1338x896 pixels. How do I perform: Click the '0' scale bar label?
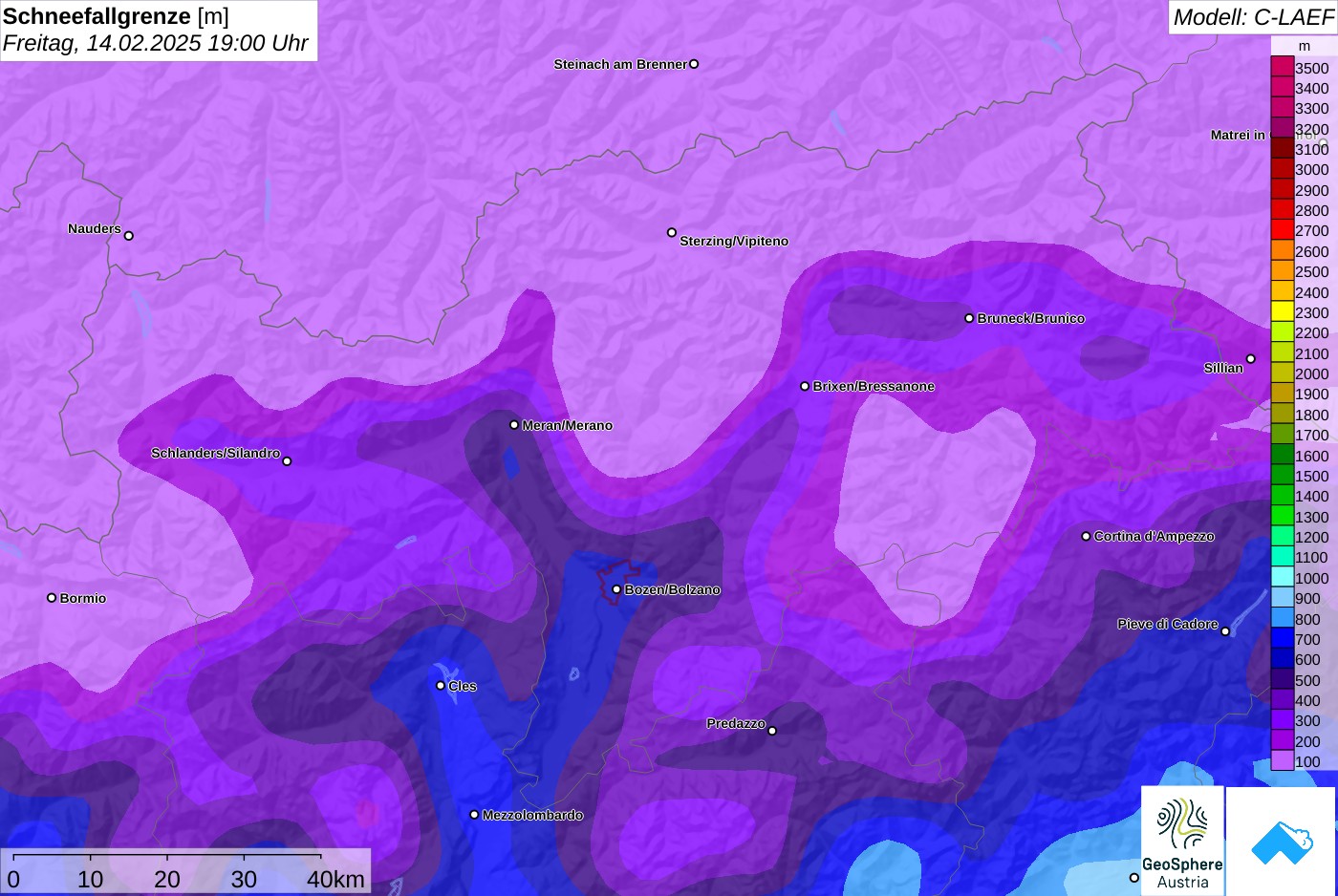[13, 879]
